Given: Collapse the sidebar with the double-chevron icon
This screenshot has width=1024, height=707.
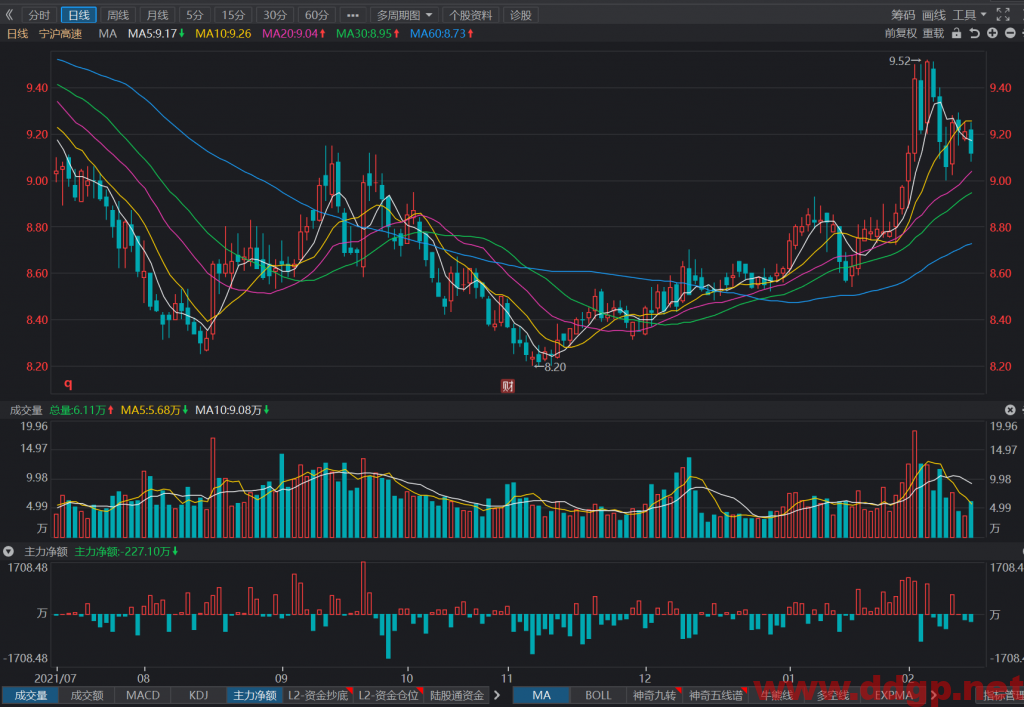Looking at the screenshot, I should pyautogui.click(x=9, y=14).
